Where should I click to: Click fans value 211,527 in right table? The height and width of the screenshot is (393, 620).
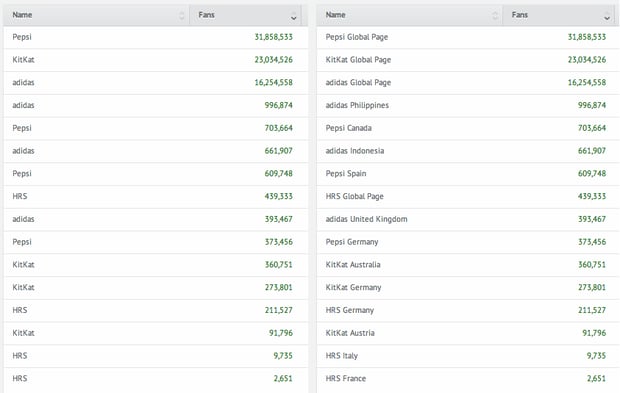[x=592, y=310]
